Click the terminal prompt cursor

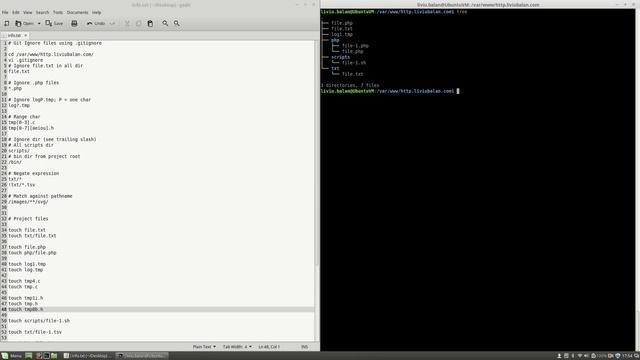point(458,91)
